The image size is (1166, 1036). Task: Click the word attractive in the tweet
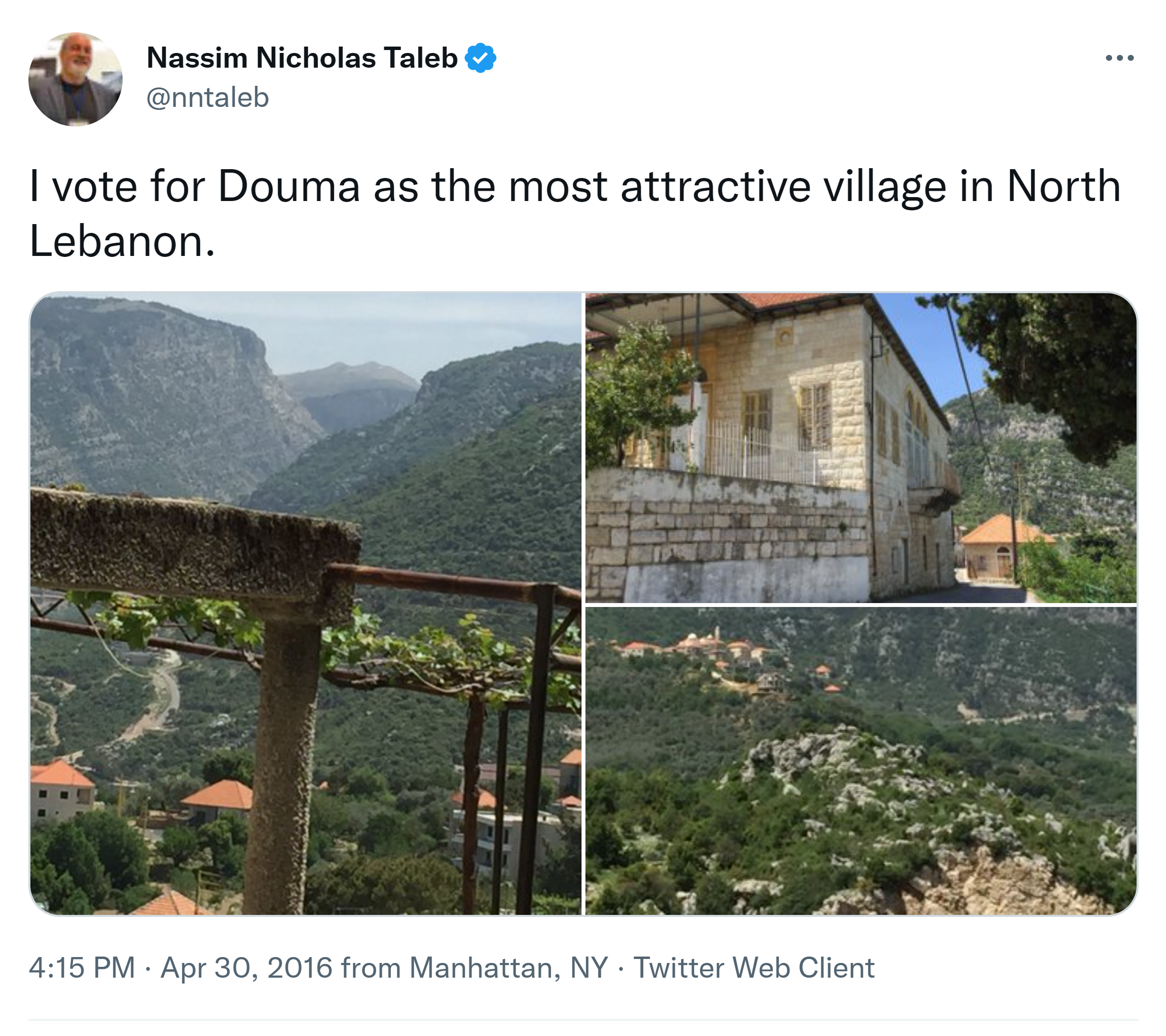(x=715, y=186)
